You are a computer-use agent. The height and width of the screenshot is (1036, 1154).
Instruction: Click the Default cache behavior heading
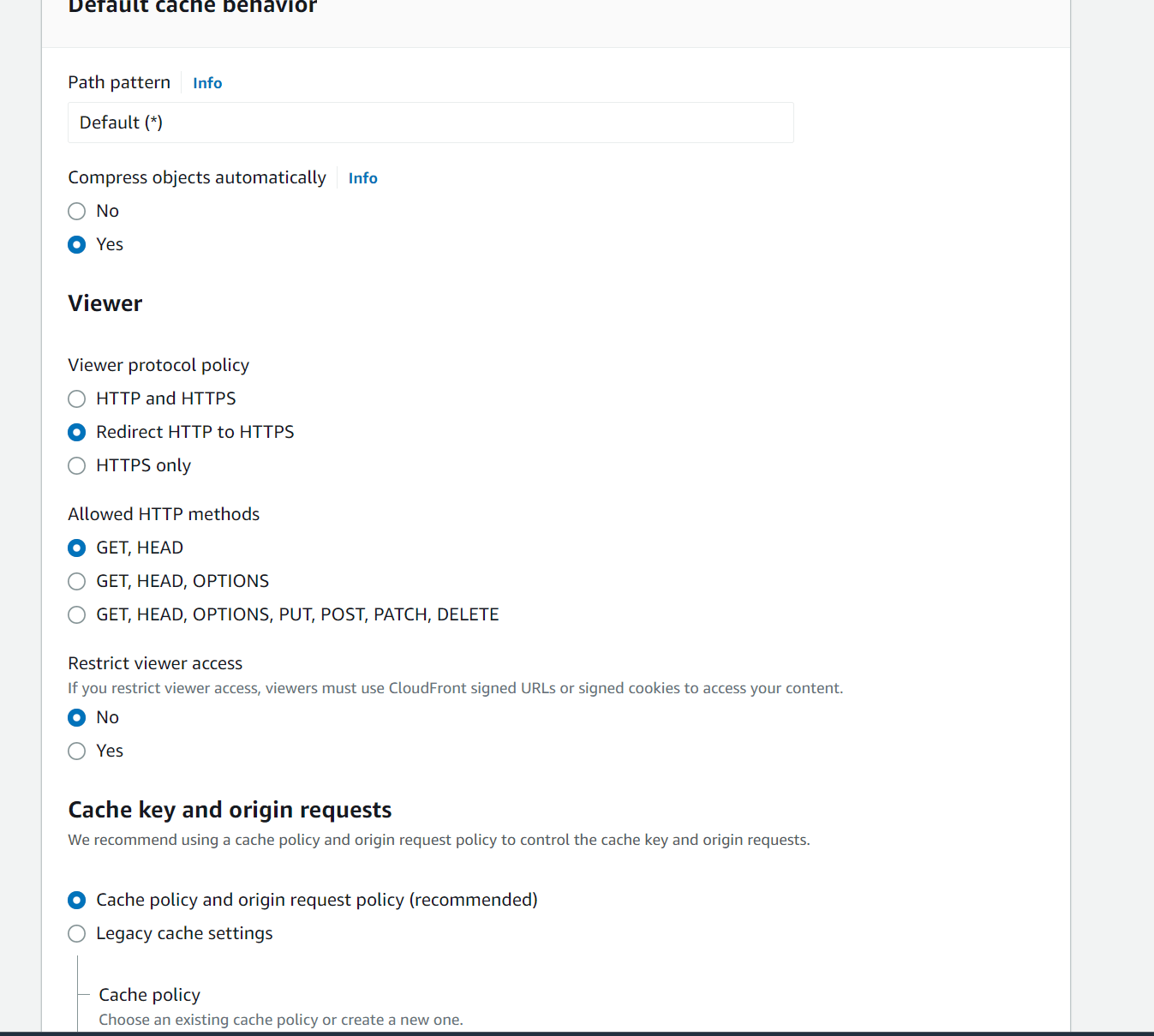click(x=192, y=9)
